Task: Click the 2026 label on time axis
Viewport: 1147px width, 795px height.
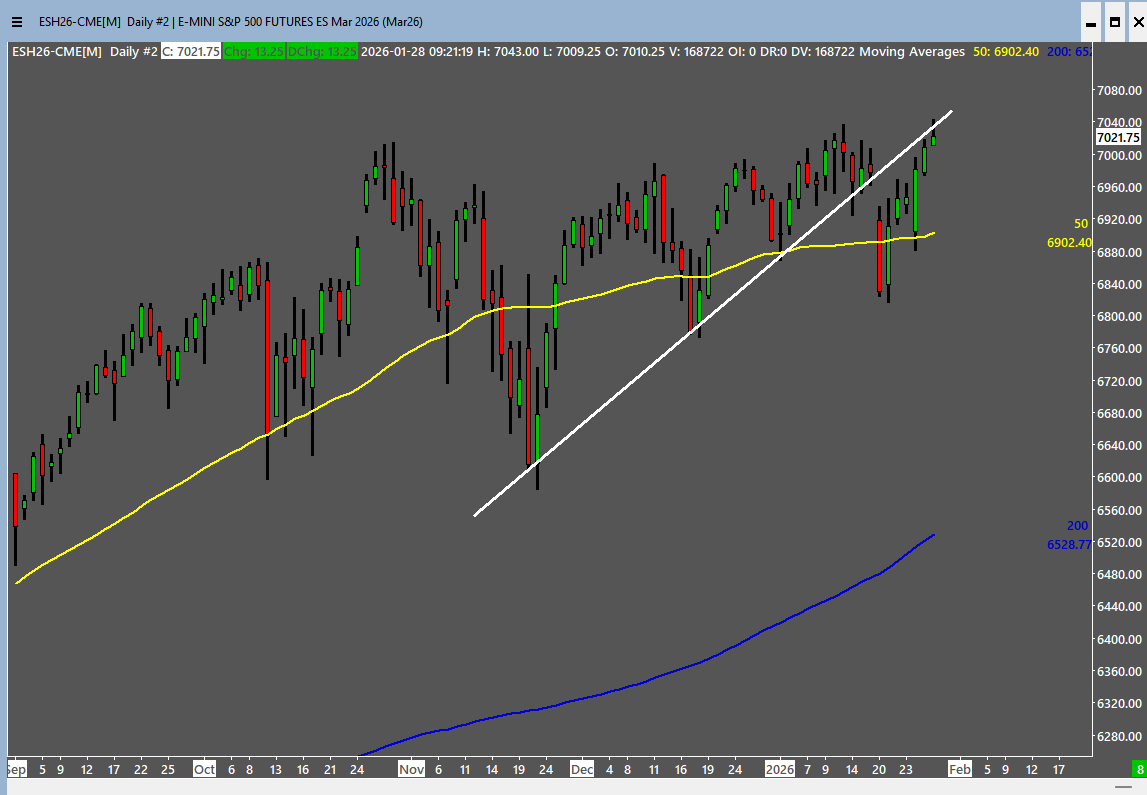Action: tap(779, 770)
